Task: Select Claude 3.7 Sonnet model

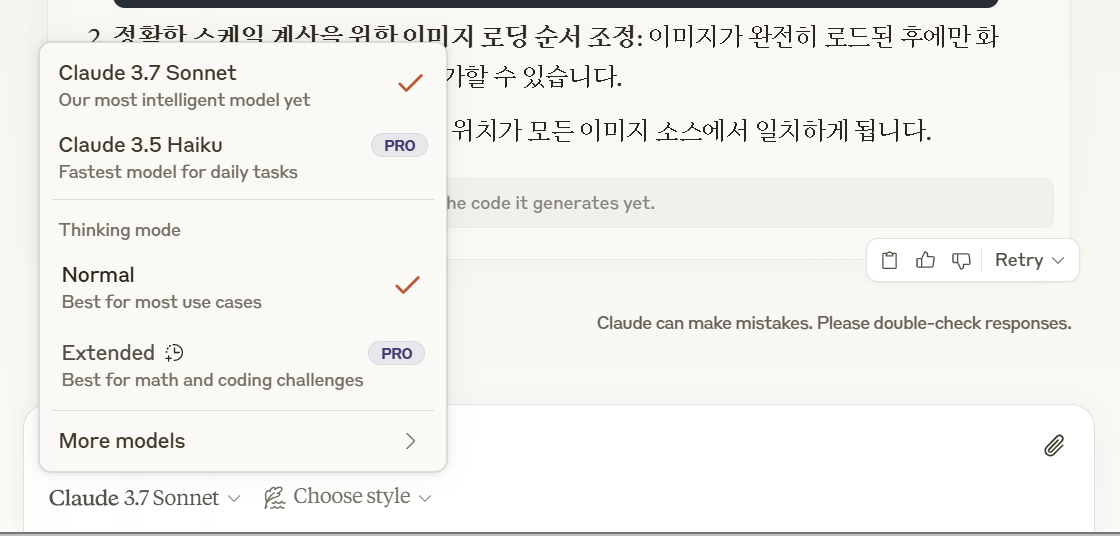Action: pos(243,85)
